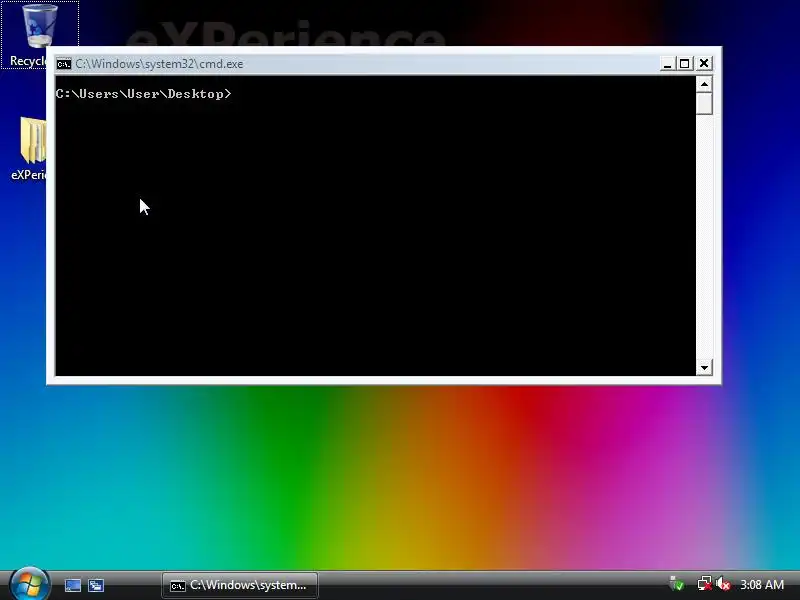Screen dimensions: 800x600
Task: Click the green security tray icon
Action: click(x=677, y=584)
